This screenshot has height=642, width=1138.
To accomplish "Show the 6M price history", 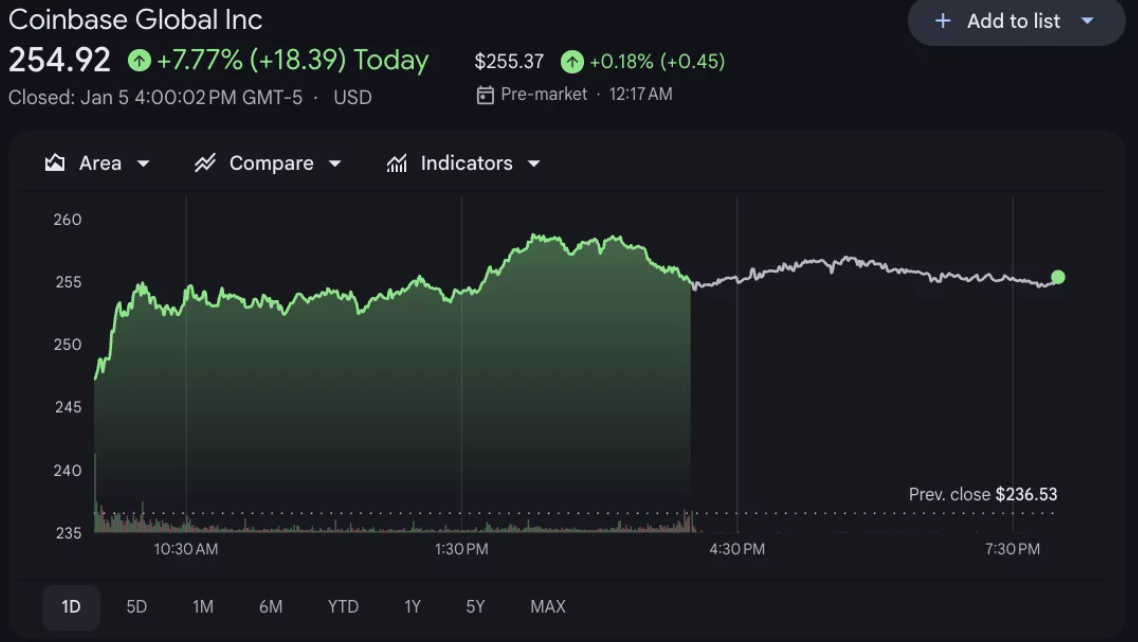I will click(270, 606).
